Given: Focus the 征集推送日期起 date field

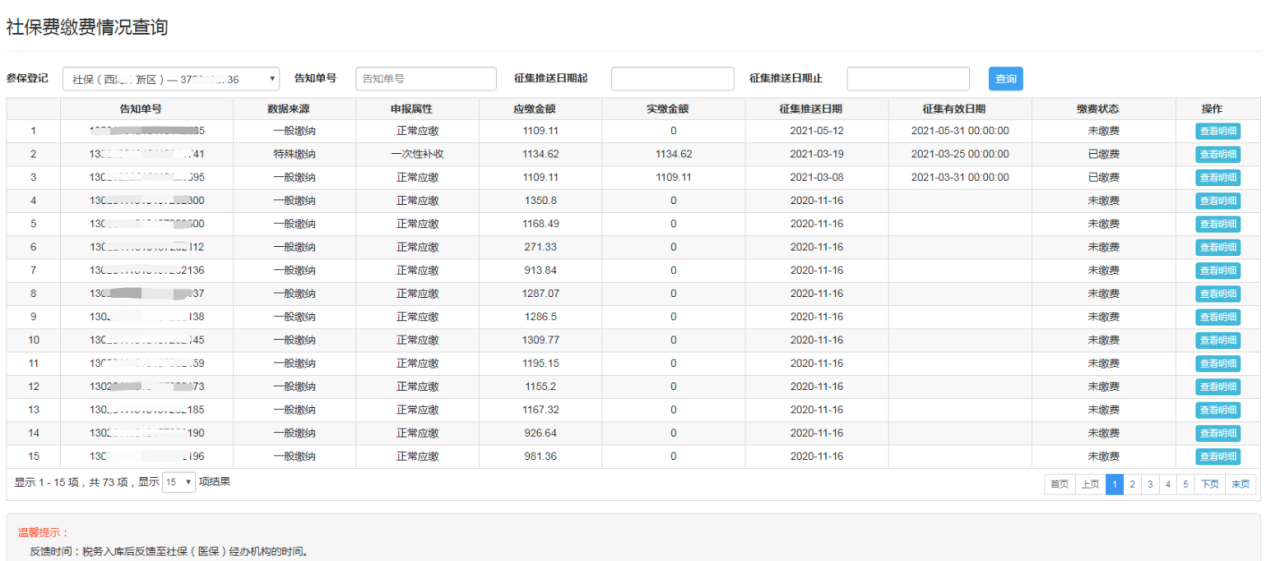Looking at the screenshot, I should pos(672,79).
